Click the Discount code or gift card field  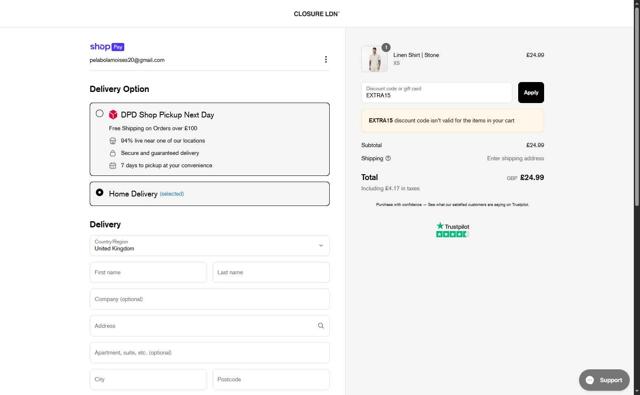tap(436, 93)
